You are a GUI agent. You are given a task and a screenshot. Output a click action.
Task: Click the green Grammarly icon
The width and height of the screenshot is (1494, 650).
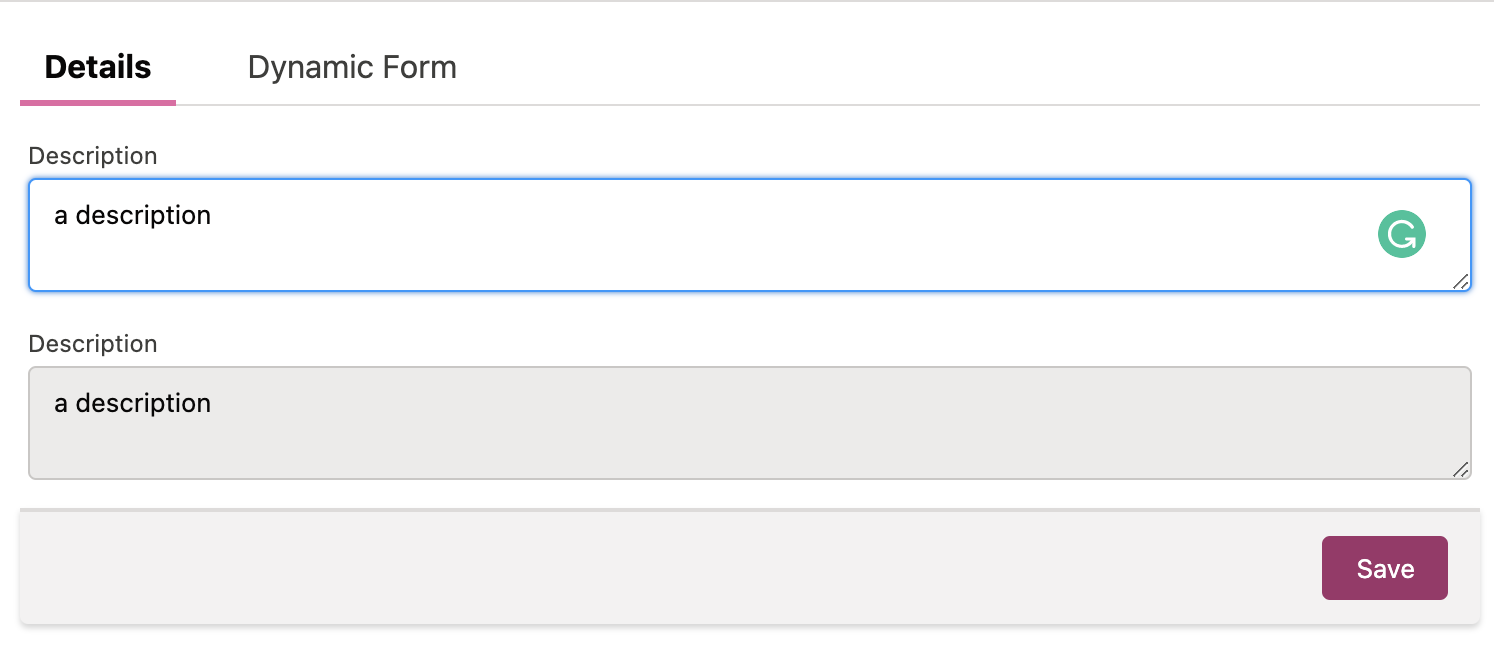pyautogui.click(x=1401, y=234)
